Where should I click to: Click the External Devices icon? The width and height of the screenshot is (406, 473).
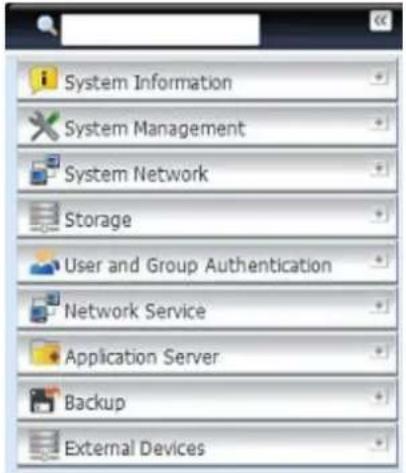coord(44,445)
